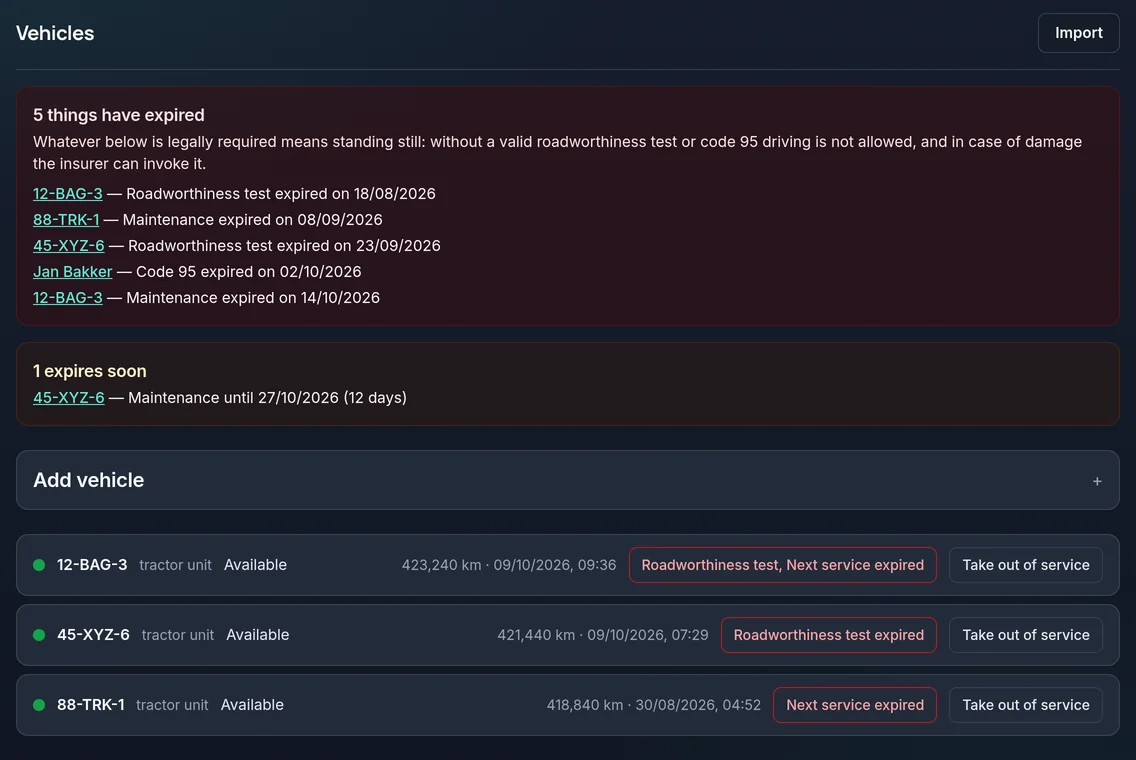Click the '1 expires soon' heading
Viewport: 1136px width, 760px height.
(x=90, y=371)
